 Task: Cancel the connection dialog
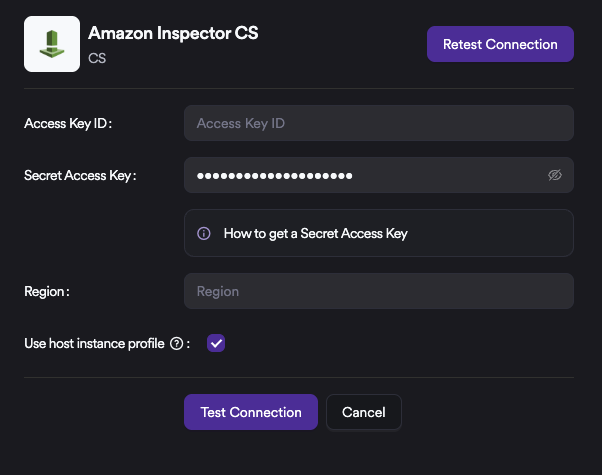coord(363,412)
